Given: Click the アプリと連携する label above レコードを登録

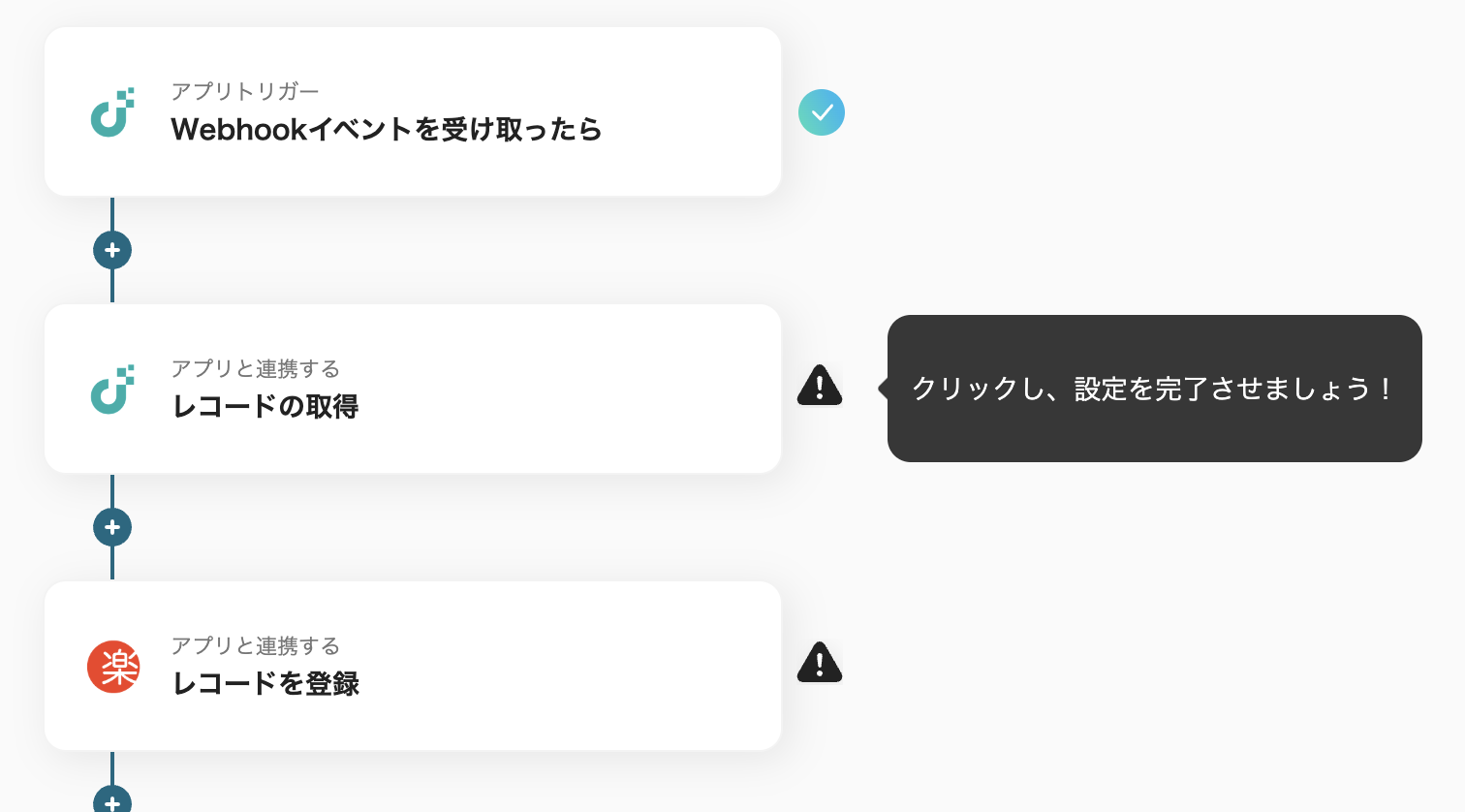Looking at the screenshot, I should pos(255,645).
